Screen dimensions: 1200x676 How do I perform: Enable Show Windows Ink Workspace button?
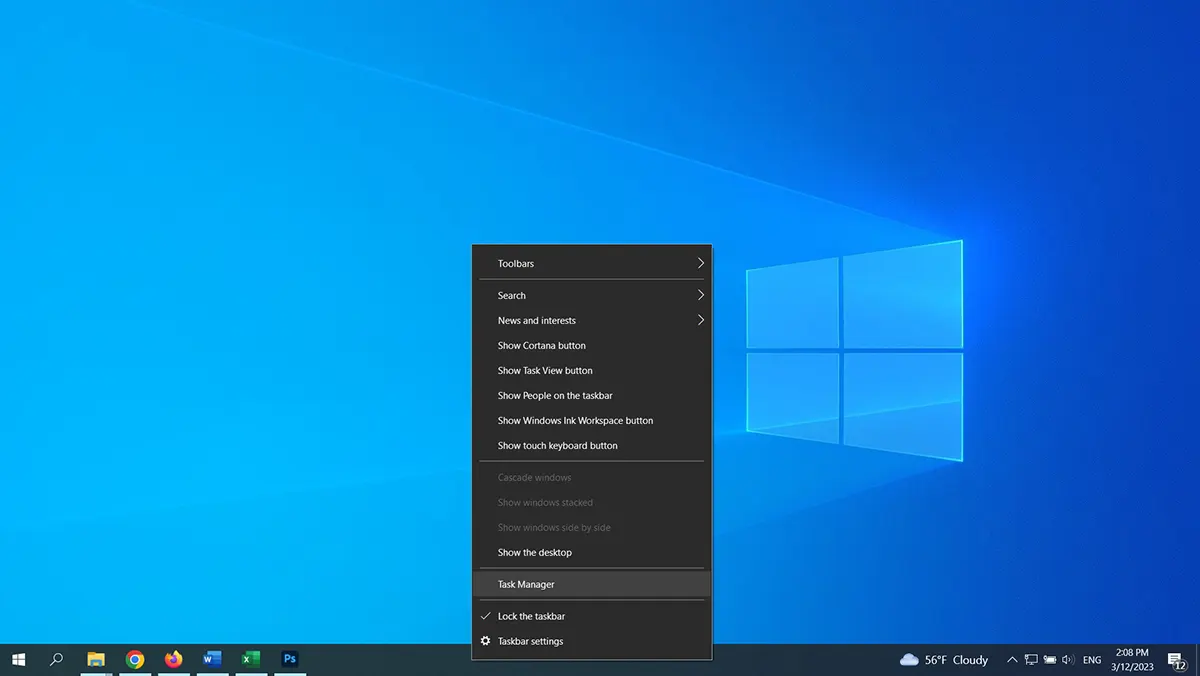592,421
